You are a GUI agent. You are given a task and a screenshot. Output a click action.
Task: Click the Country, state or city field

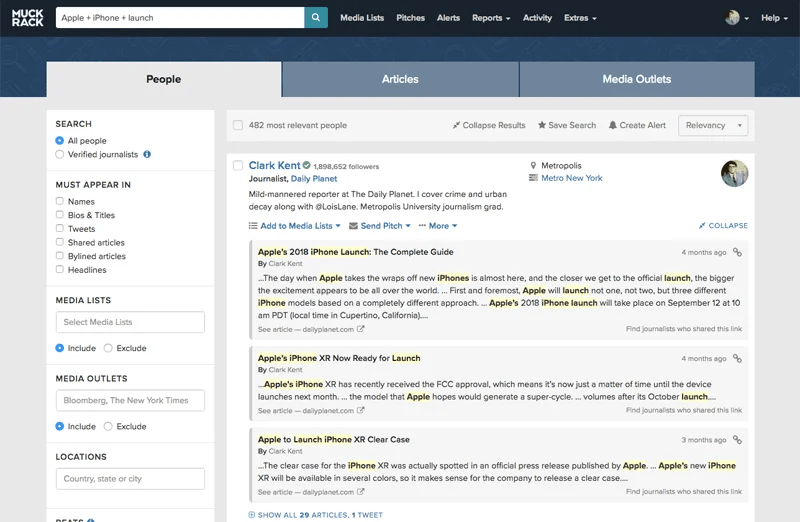tap(130, 479)
